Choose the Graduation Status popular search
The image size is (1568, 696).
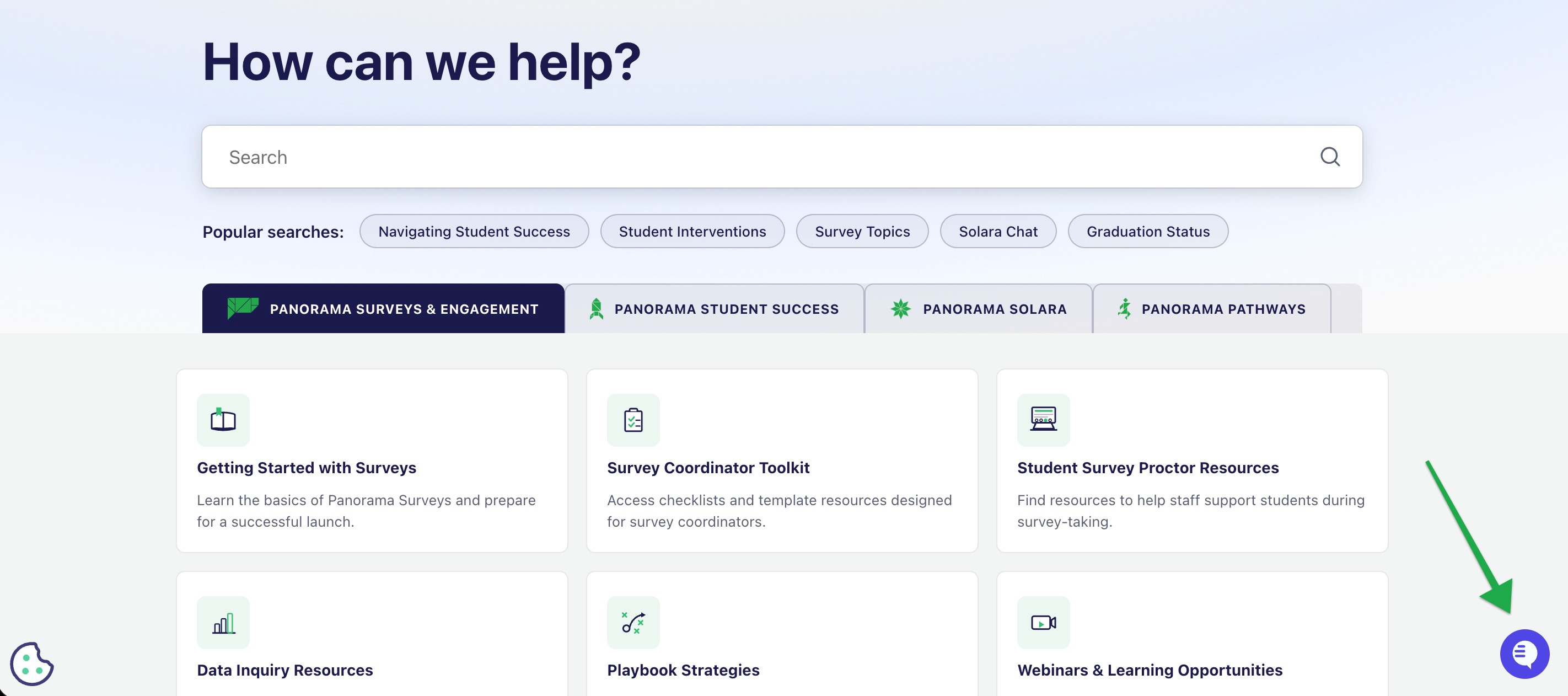(1147, 232)
